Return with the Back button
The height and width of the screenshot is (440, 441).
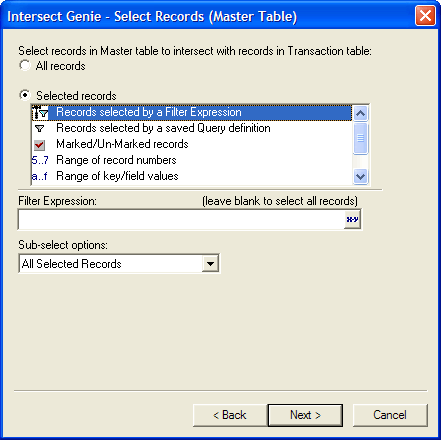(230, 415)
